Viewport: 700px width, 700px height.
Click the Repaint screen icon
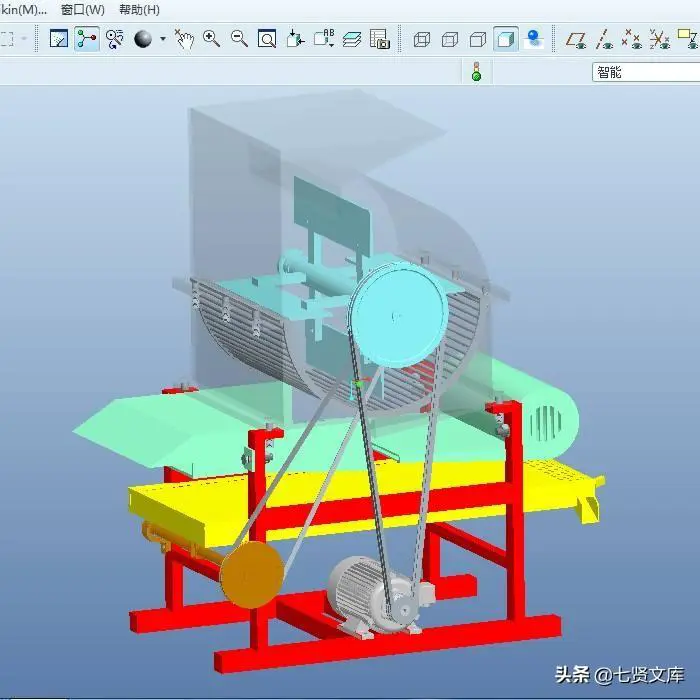coord(58,39)
